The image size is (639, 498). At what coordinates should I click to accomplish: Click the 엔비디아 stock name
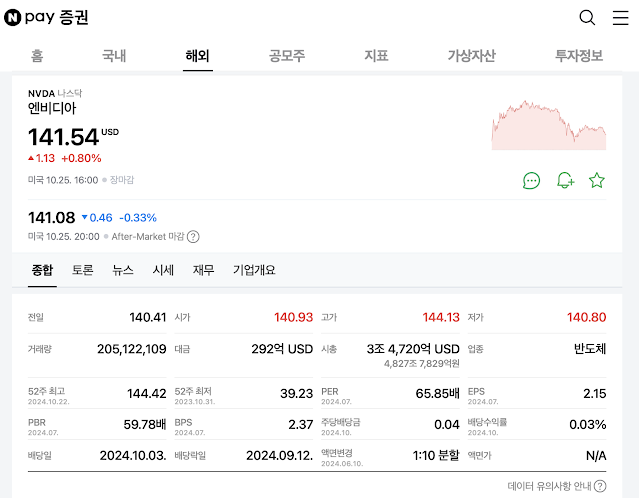52,108
